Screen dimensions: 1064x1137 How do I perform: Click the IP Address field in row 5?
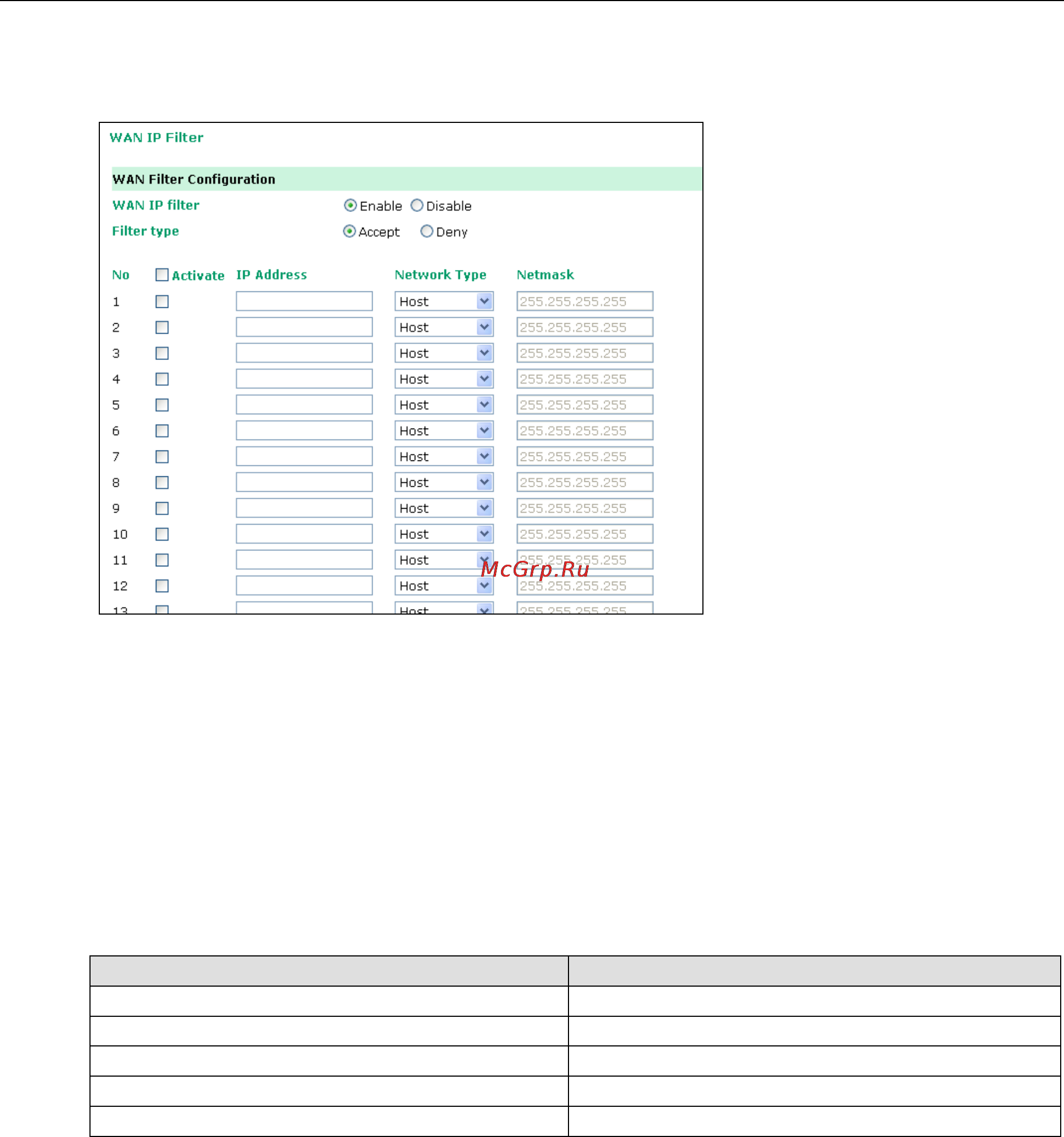305,405
